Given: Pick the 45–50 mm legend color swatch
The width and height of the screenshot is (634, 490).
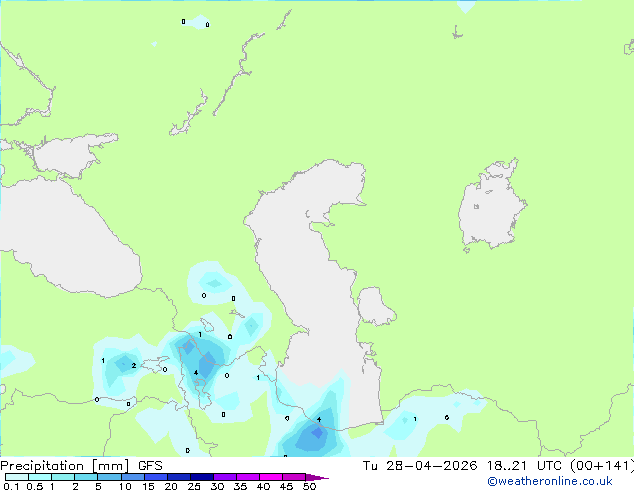Looking at the screenshot, I should [x=294, y=477].
